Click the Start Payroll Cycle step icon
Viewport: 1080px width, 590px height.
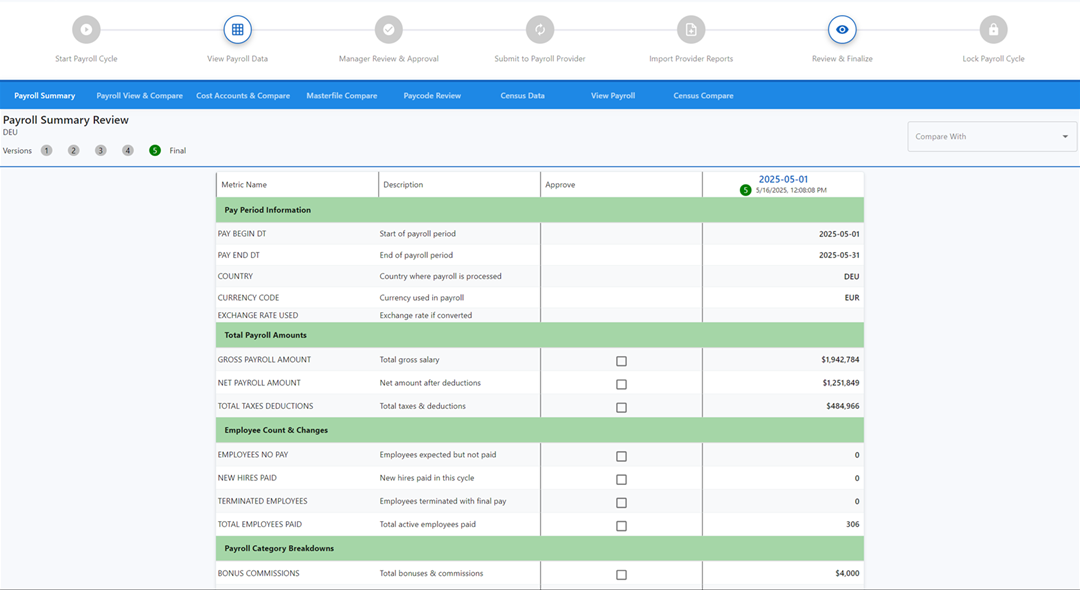tap(86, 29)
